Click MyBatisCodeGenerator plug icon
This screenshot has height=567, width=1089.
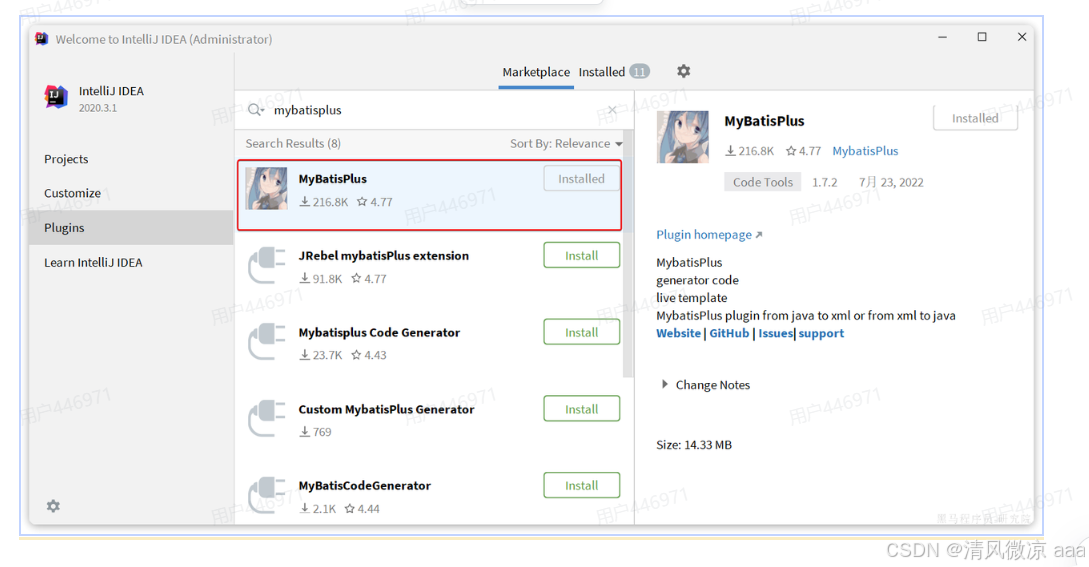point(267,495)
